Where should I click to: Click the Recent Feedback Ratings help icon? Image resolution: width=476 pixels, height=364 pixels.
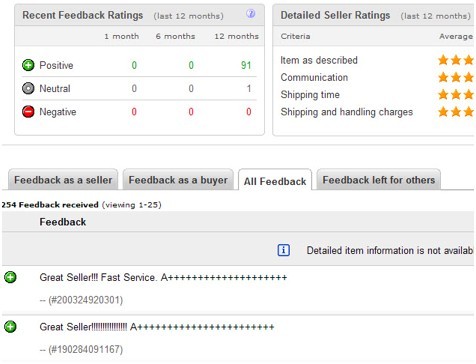pyautogui.click(x=251, y=13)
